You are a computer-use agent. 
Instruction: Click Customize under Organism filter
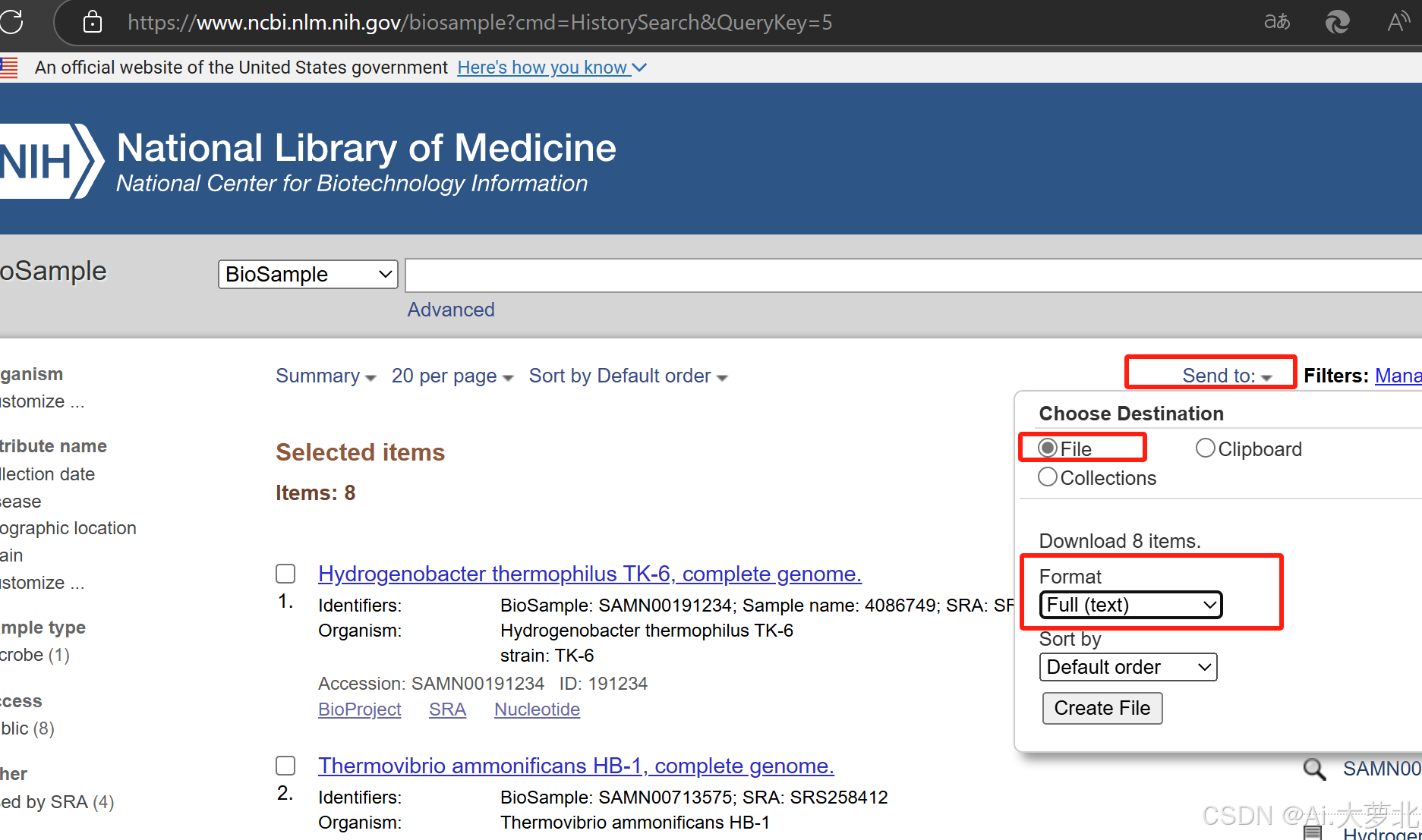coord(43,401)
